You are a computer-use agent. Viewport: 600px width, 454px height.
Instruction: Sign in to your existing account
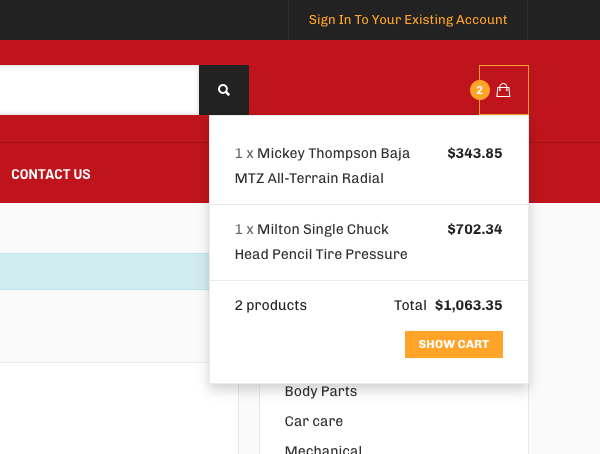(407, 20)
